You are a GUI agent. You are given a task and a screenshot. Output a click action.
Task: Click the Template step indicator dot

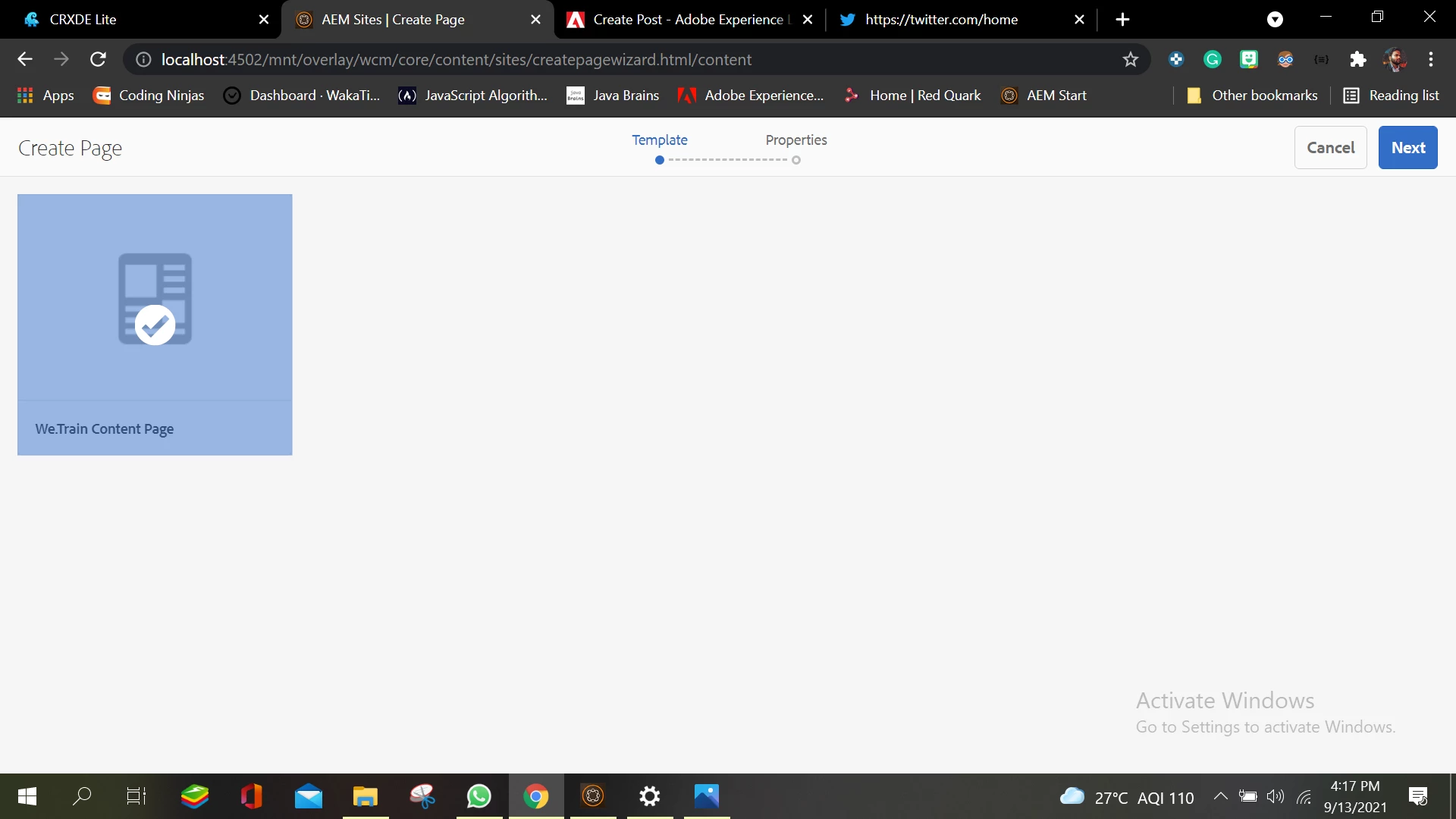pyautogui.click(x=660, y=160)
